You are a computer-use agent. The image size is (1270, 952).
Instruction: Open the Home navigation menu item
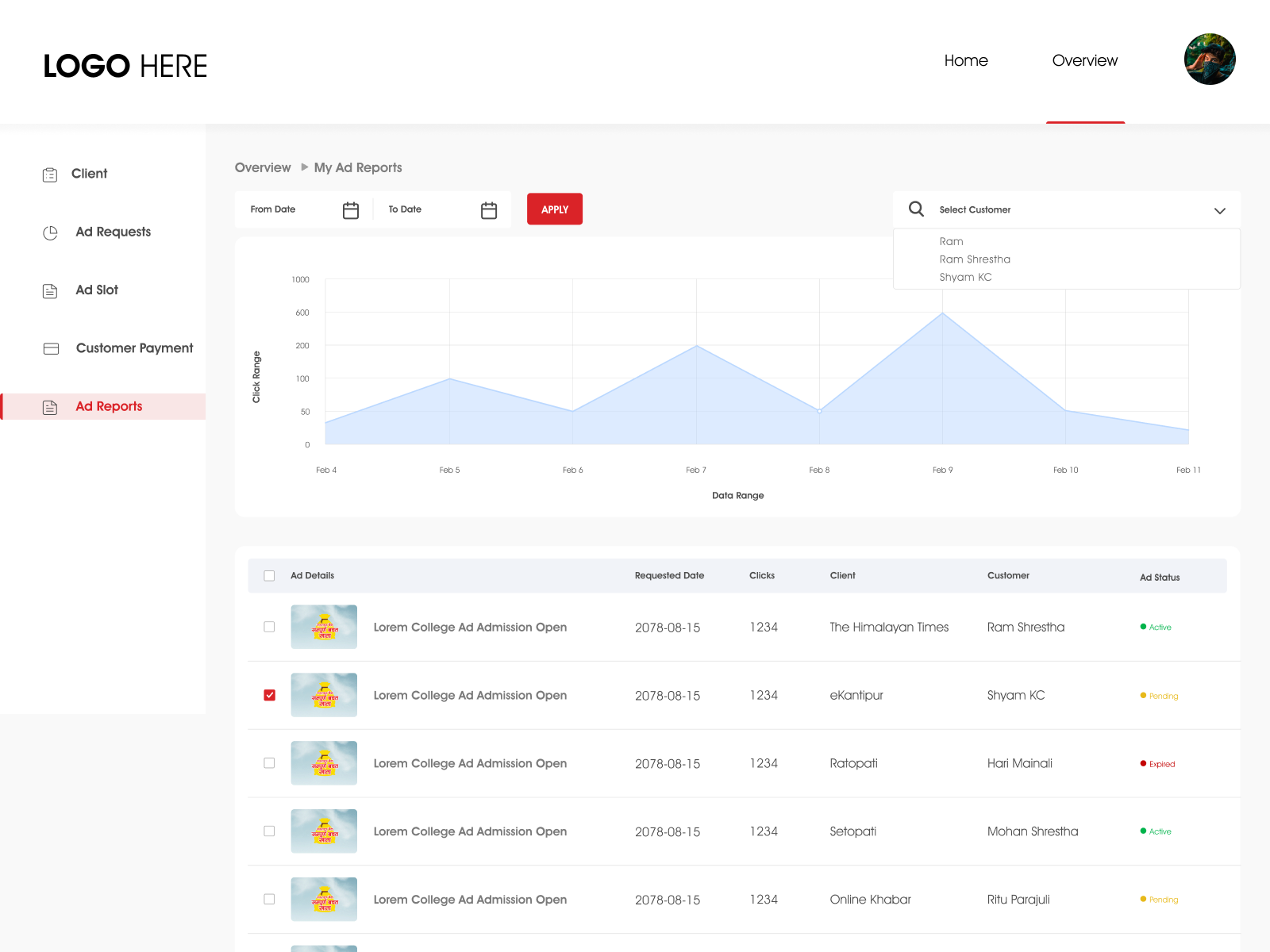click(x=966, y=60)
